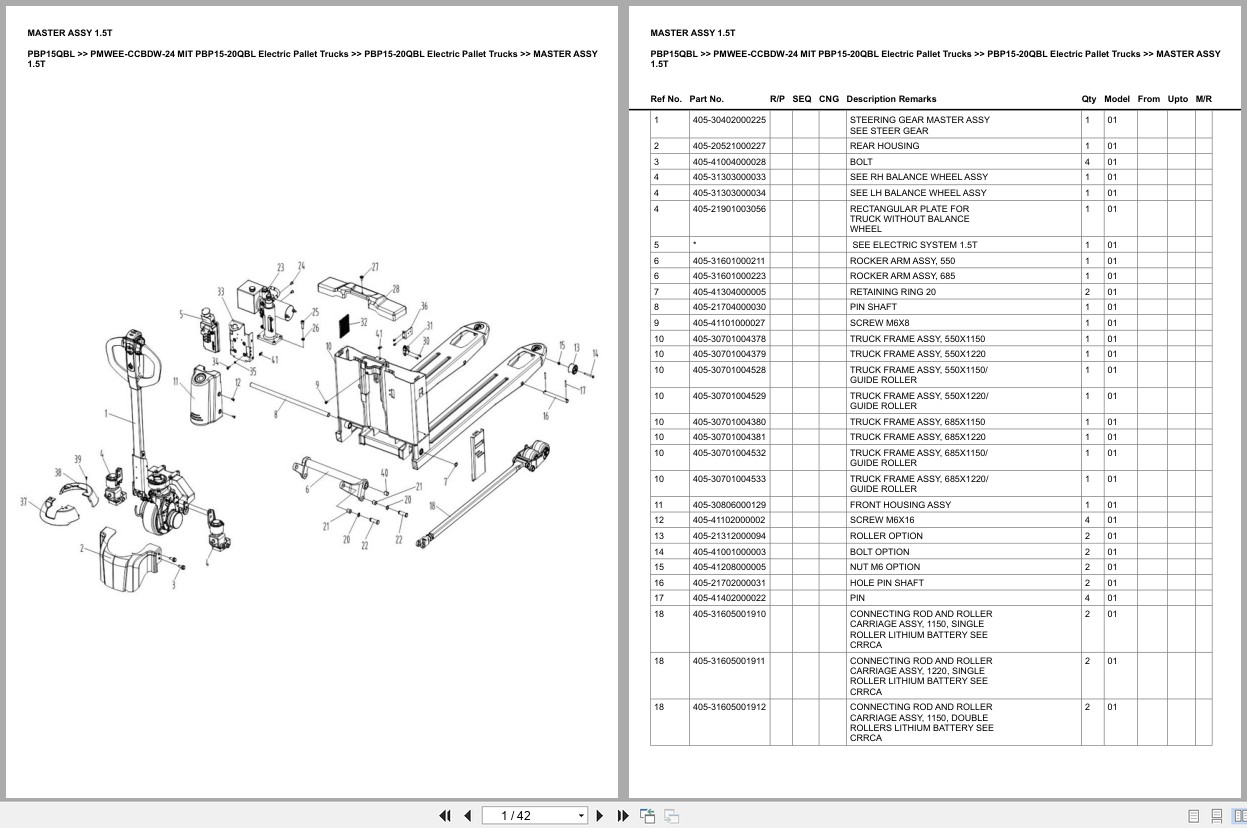1247x828 pixels.
Task: Click MASTER ASSY 1.5T title on left page
Action: tap(70, 33)
